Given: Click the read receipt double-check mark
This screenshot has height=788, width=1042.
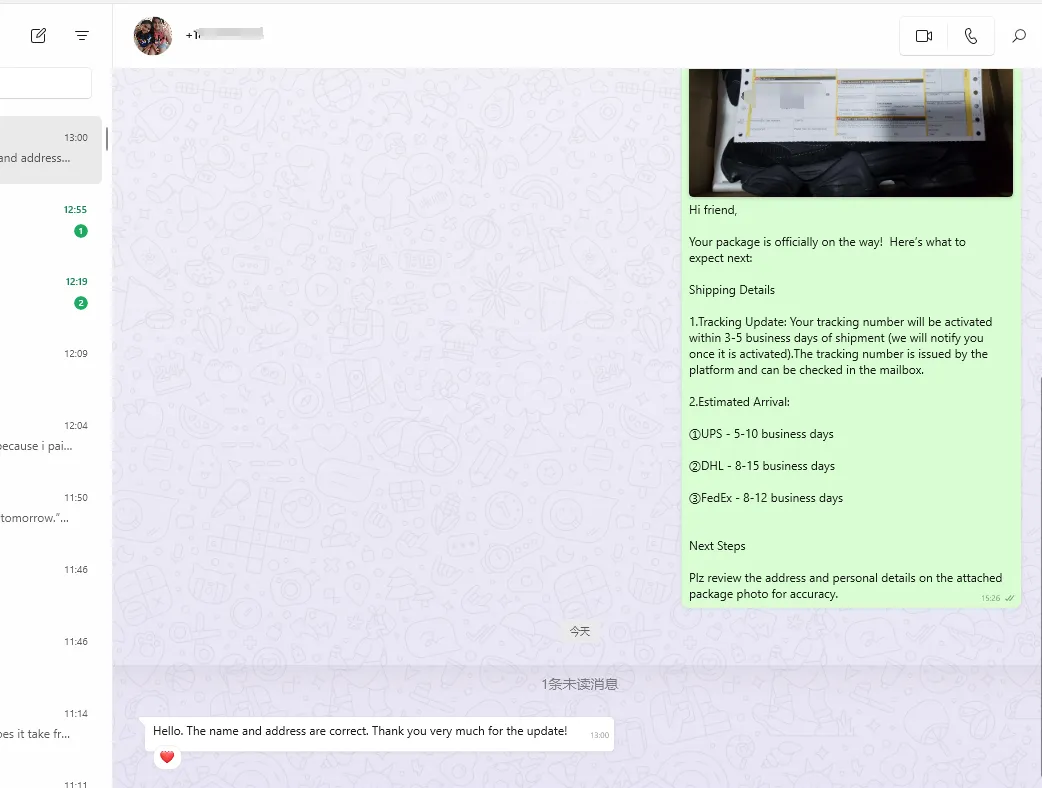Looking at the screenshot, I should (1009, 598).
